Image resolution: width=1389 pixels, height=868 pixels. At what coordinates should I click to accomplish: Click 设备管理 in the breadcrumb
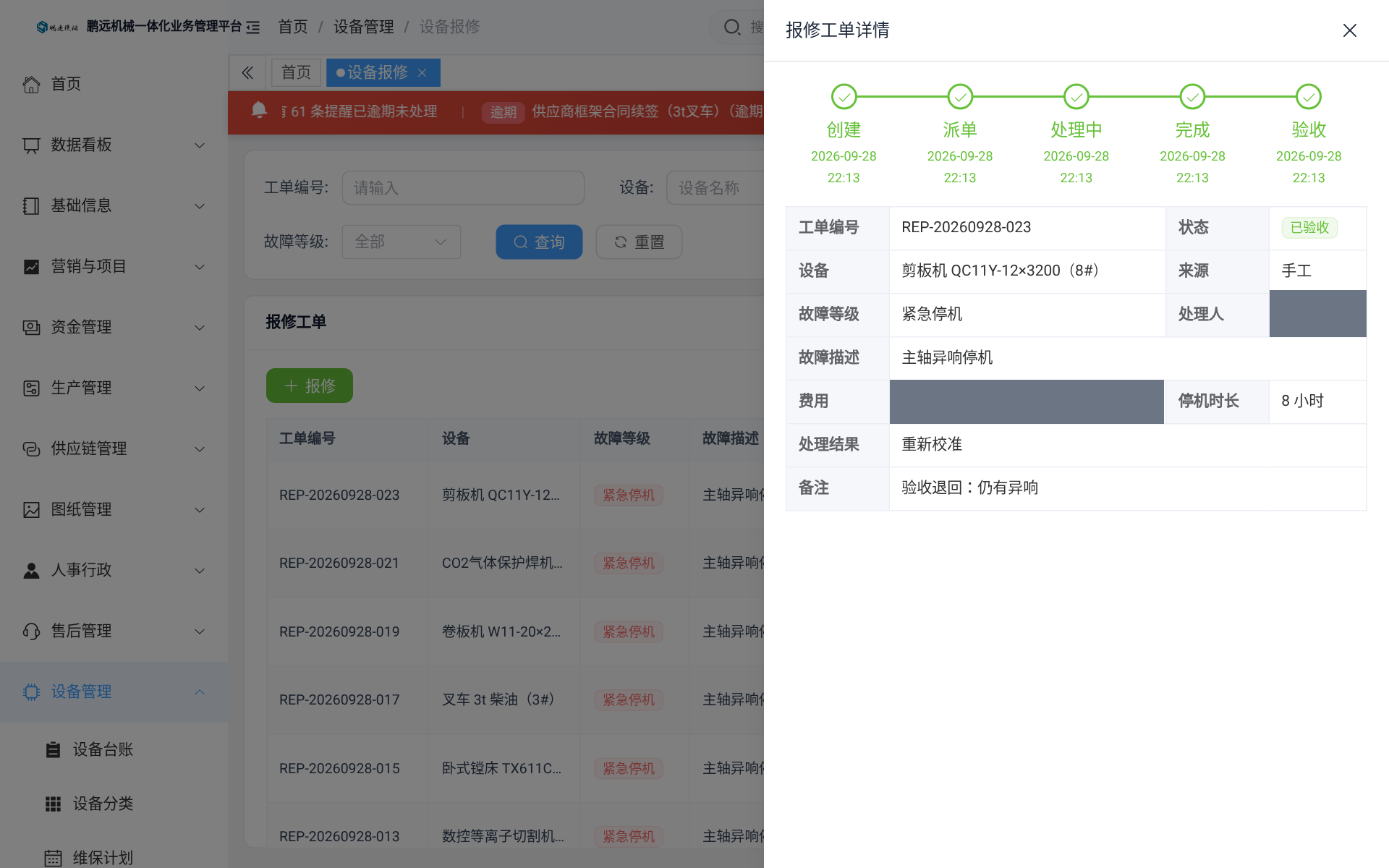[363, 27]
